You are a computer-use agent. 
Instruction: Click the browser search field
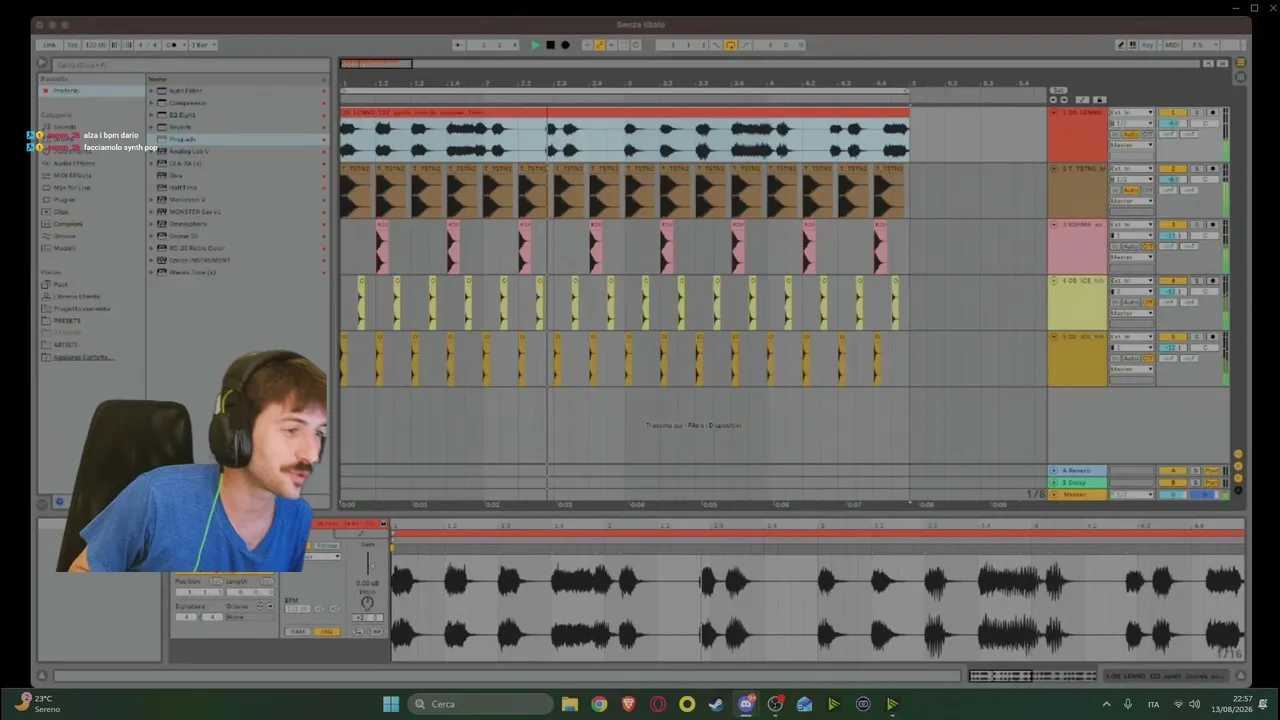pyautogui.click(x=190, y=64)
